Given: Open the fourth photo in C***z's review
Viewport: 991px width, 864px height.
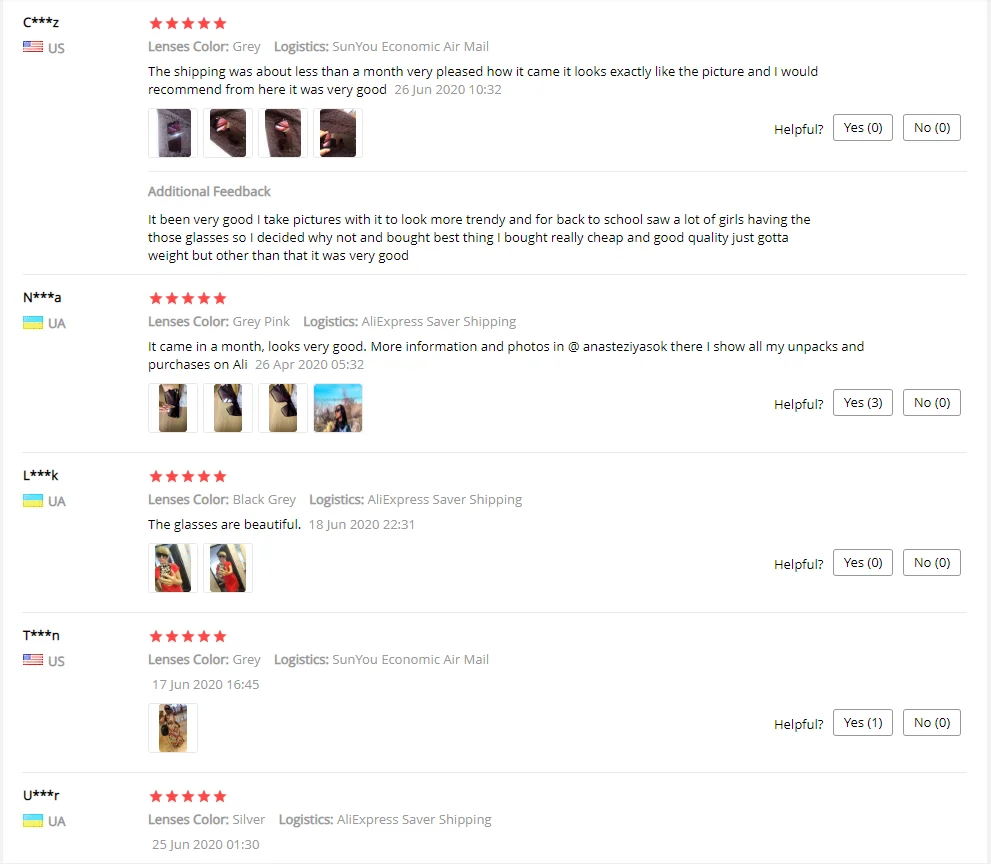Looking at the screenshot, I should tap(338, 133).
